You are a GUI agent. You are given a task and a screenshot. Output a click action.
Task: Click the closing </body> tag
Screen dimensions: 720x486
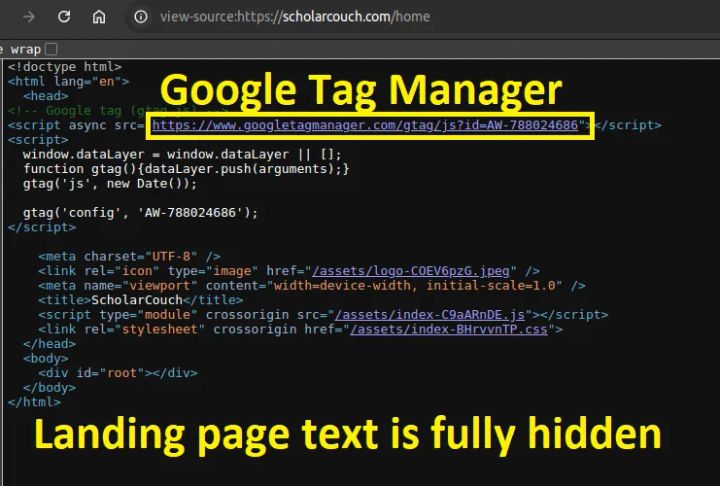coord(49,388)
